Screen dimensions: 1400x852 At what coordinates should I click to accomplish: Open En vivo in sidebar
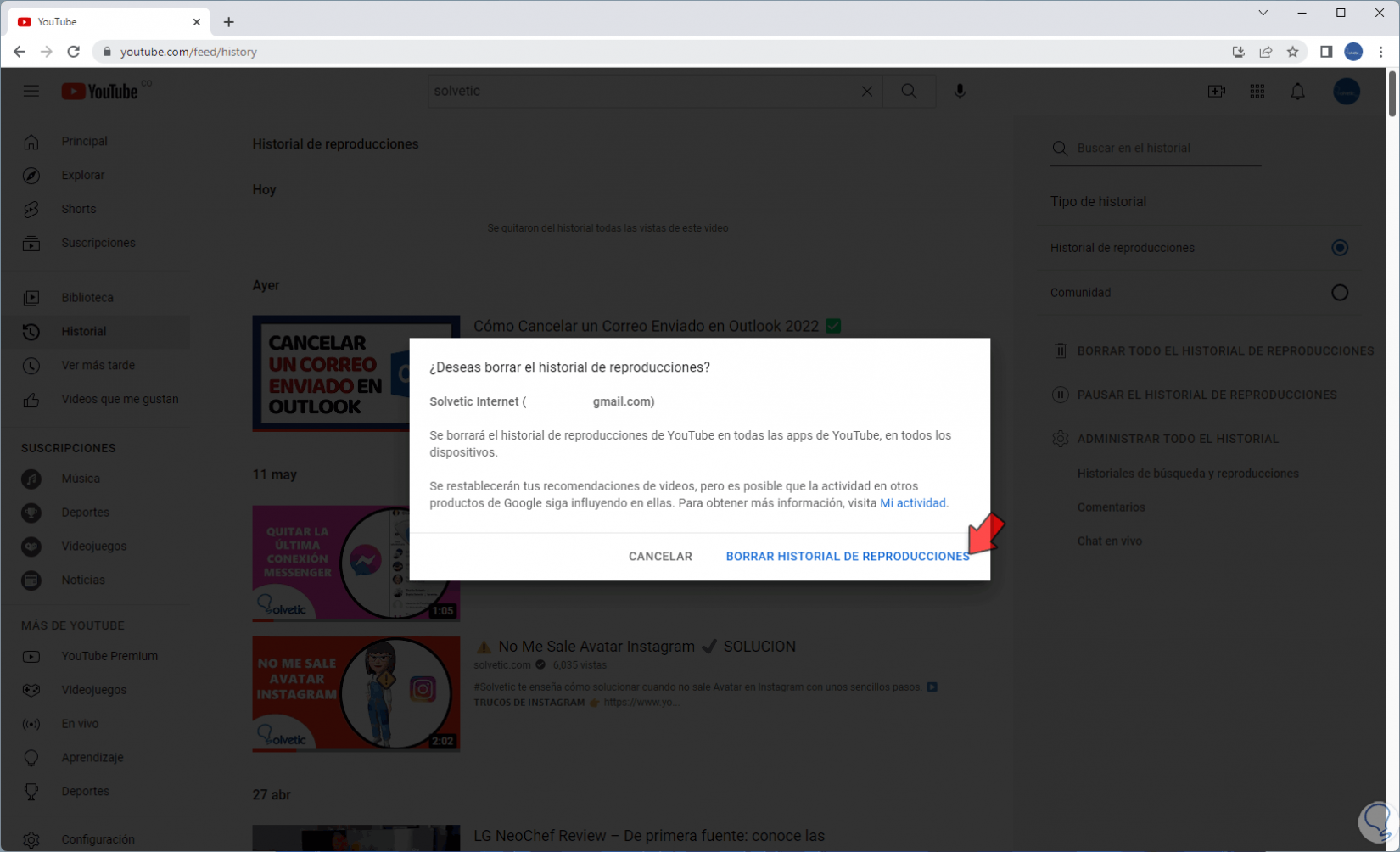(95, 724)
